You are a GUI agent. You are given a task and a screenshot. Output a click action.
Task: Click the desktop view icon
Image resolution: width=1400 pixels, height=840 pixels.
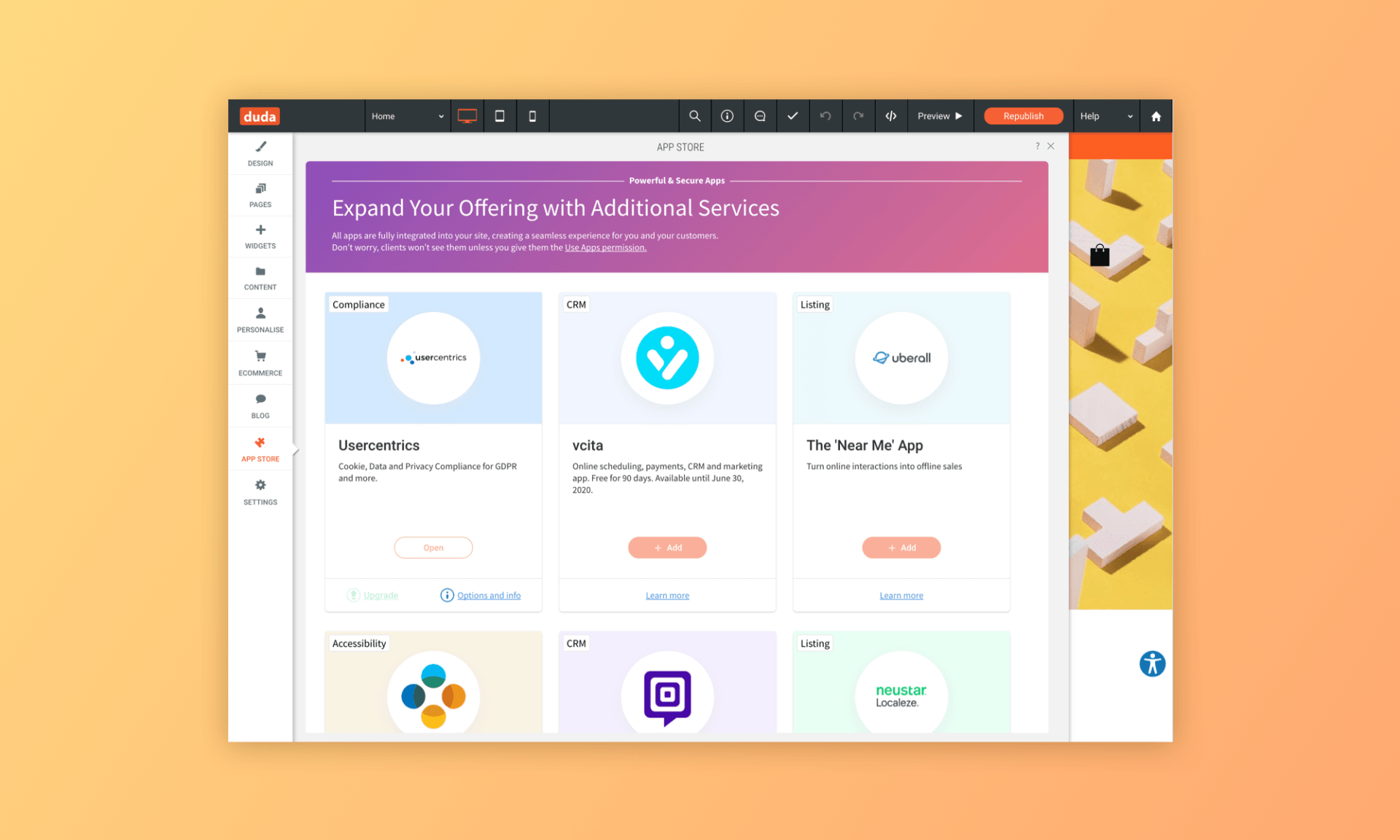point(467,116)
